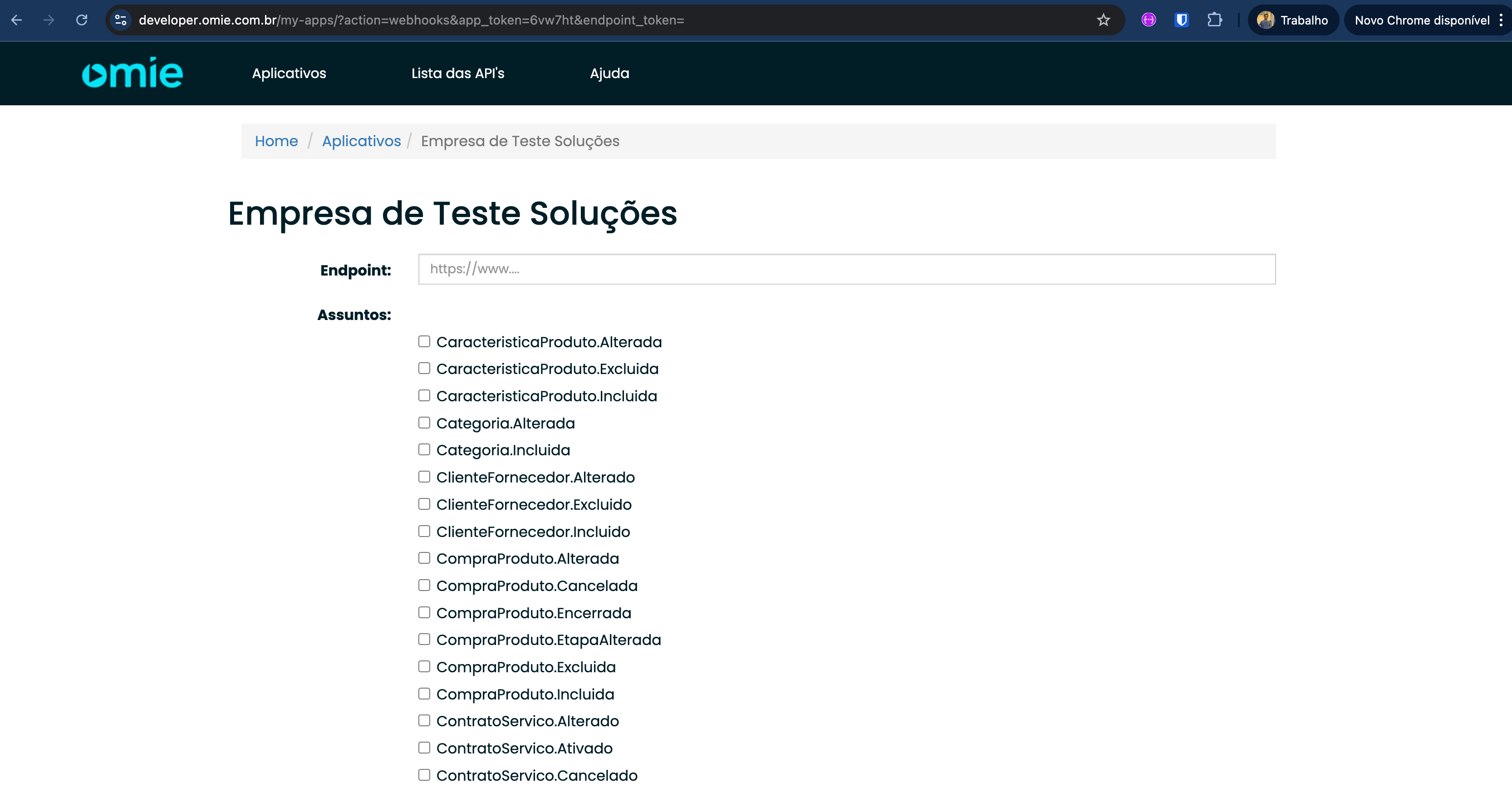Click Novo Chrome disponível update button
This screenshot has width=1512, height=788.
1422,20
